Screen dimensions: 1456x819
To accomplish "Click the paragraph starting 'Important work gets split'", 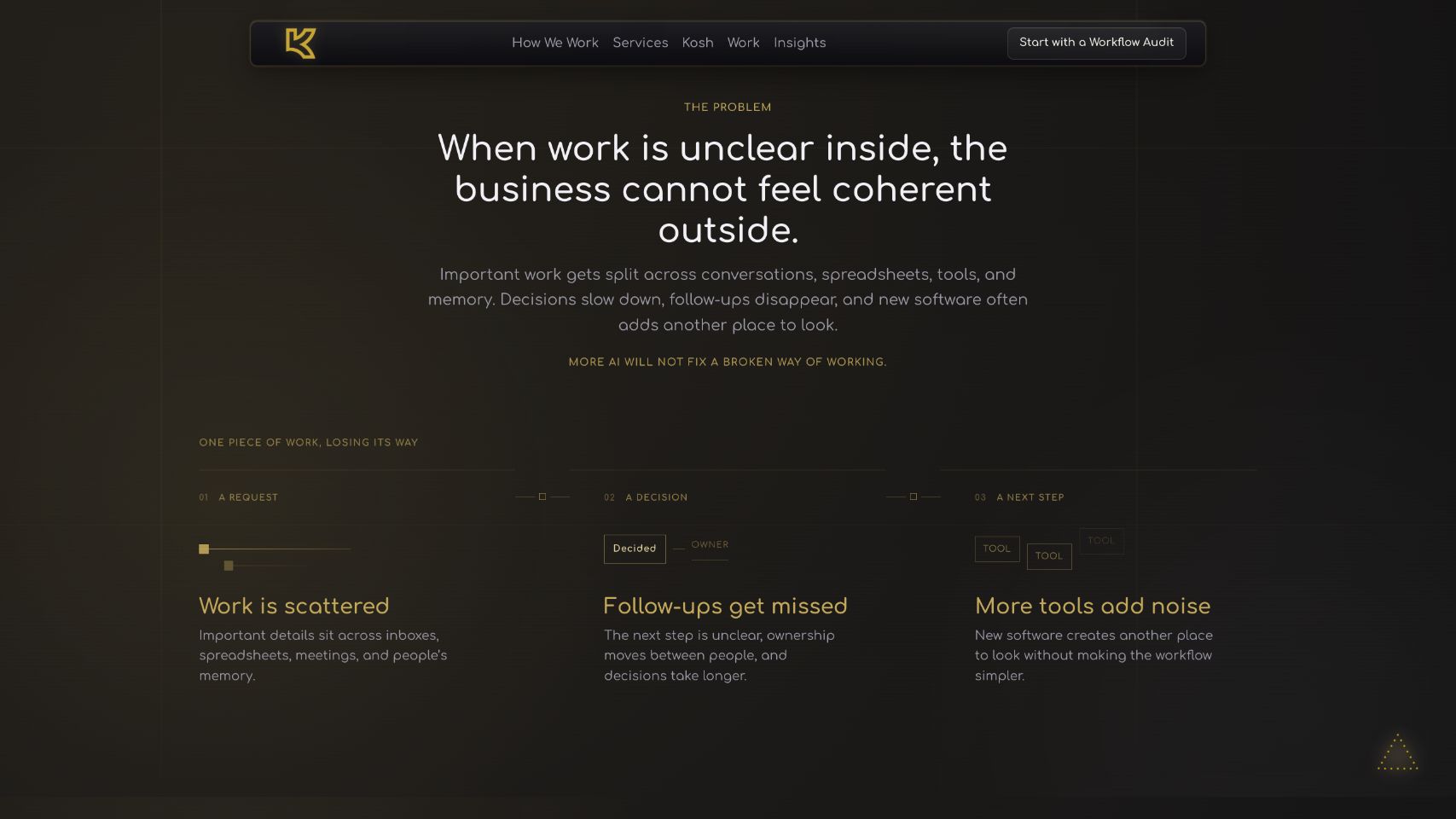I will pyautogui.click(x=728, y=299).
